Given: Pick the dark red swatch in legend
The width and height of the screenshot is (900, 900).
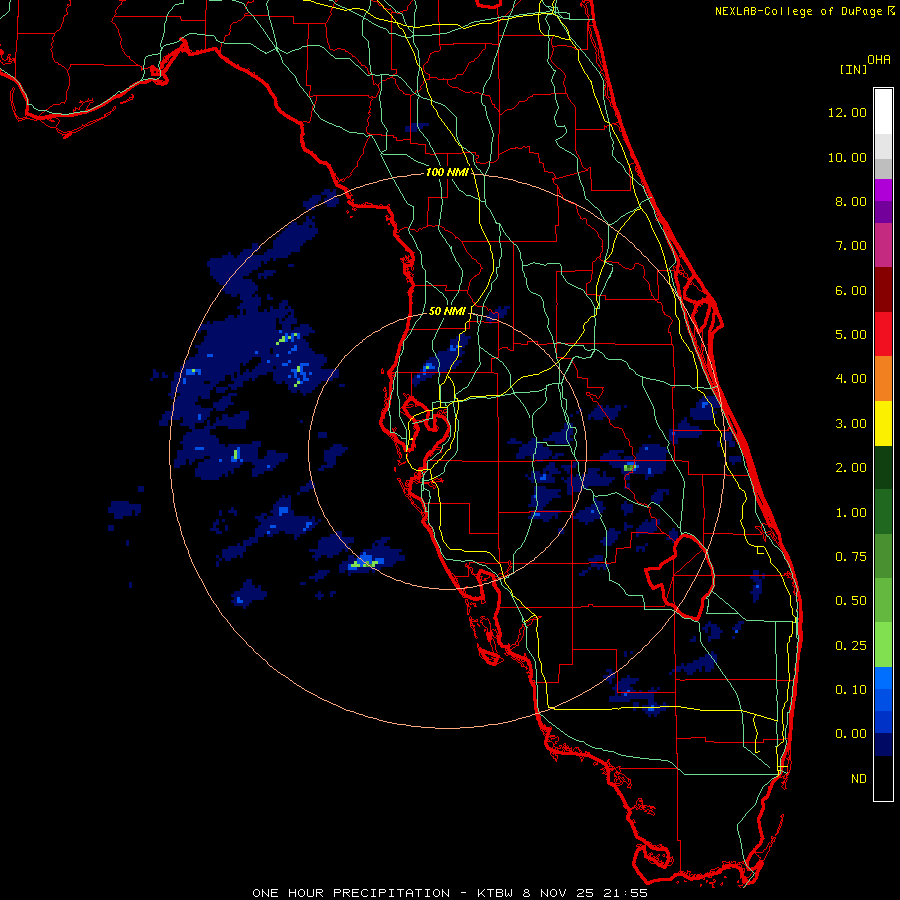Looking at the screenshot, I should [883, 290].
